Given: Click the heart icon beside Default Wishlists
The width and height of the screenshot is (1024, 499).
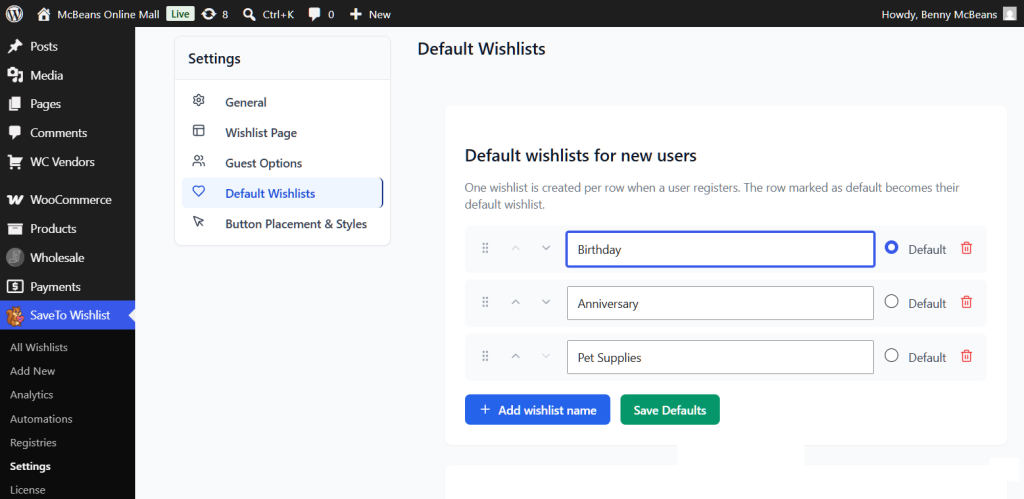Looking at the screenshot, I should (x=199, y=191).
